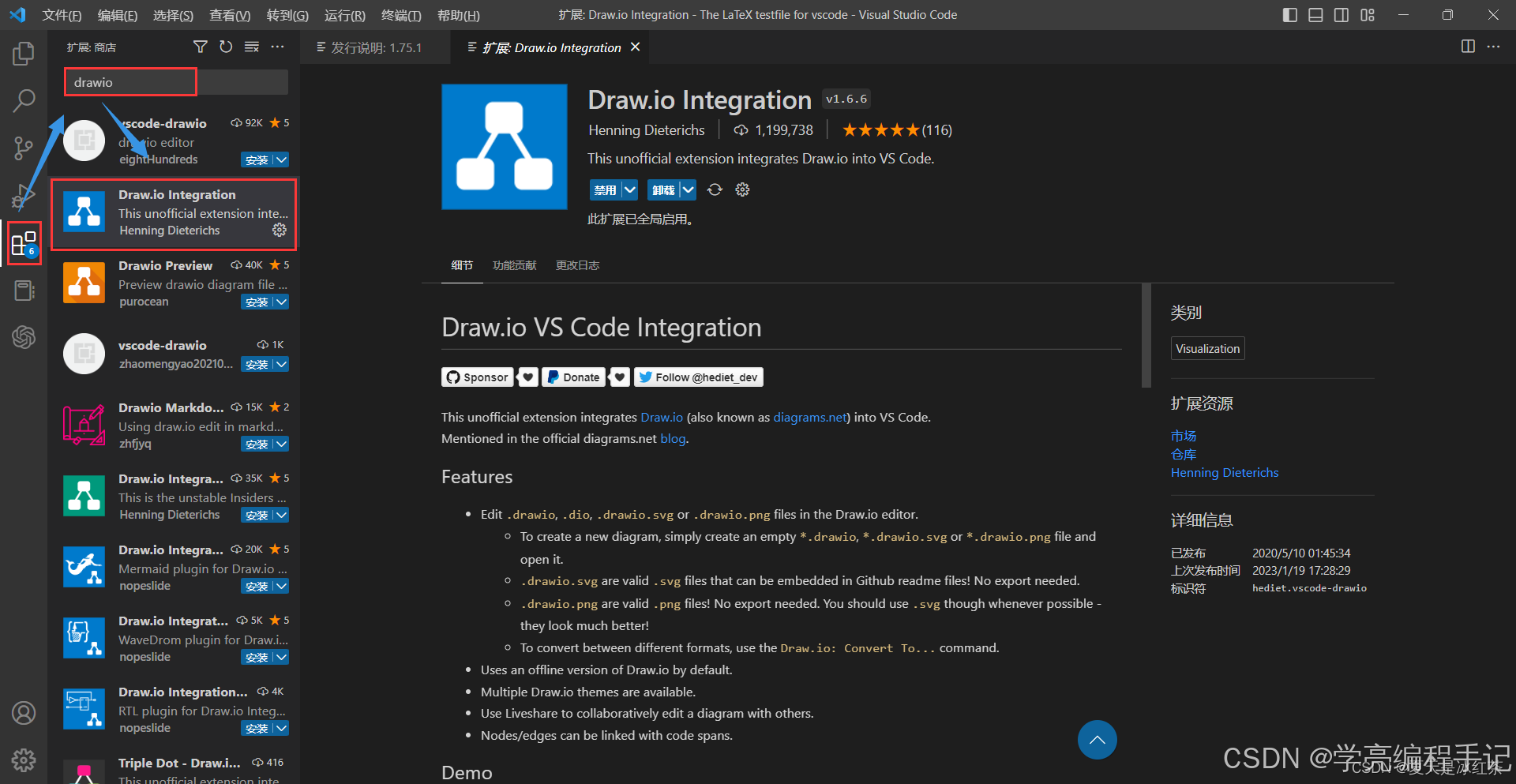Image resolution: width=1516 pixels, height=784 pixels.
Task: Click the Uninstall (卸载) button
Action: click(663, 189)
